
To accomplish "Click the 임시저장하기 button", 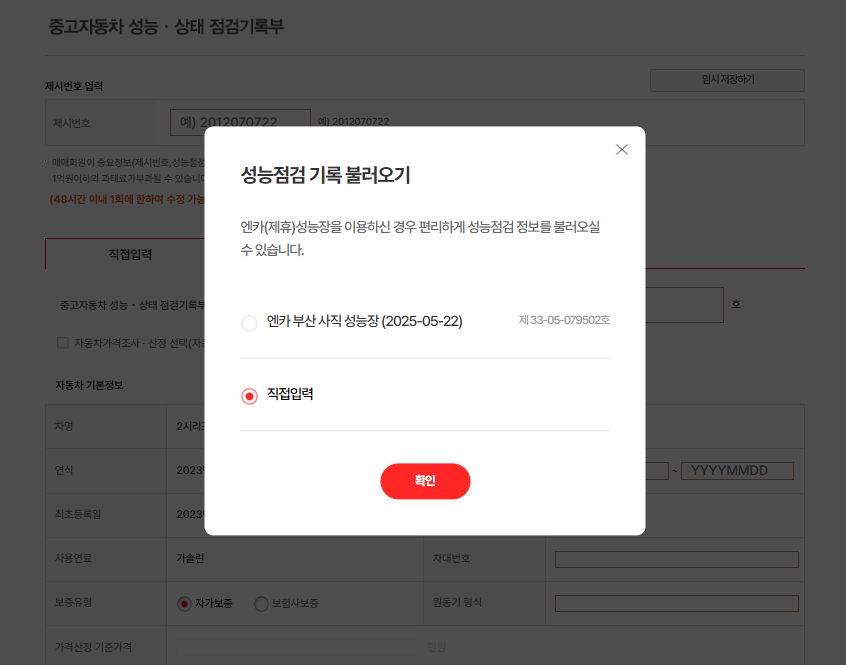I will [x=727, y=80].
